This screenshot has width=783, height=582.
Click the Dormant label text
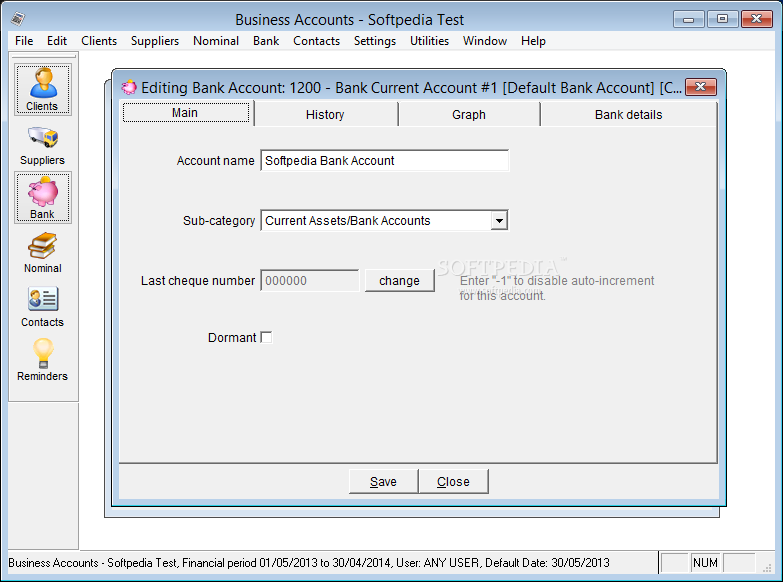coord(232,338)
